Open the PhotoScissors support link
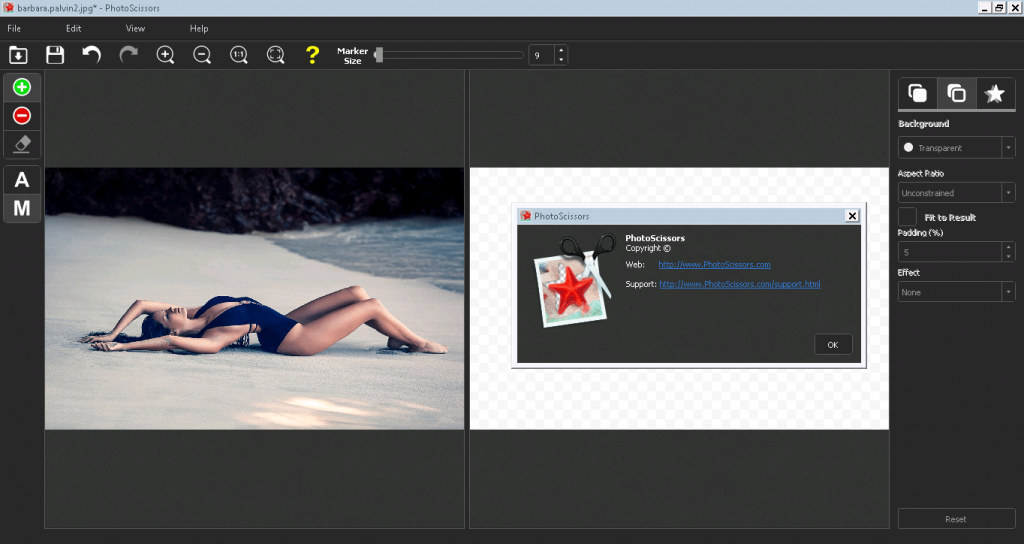This screenshot has height=544, width=1024. pyautogui.click(x=739, y=284)
